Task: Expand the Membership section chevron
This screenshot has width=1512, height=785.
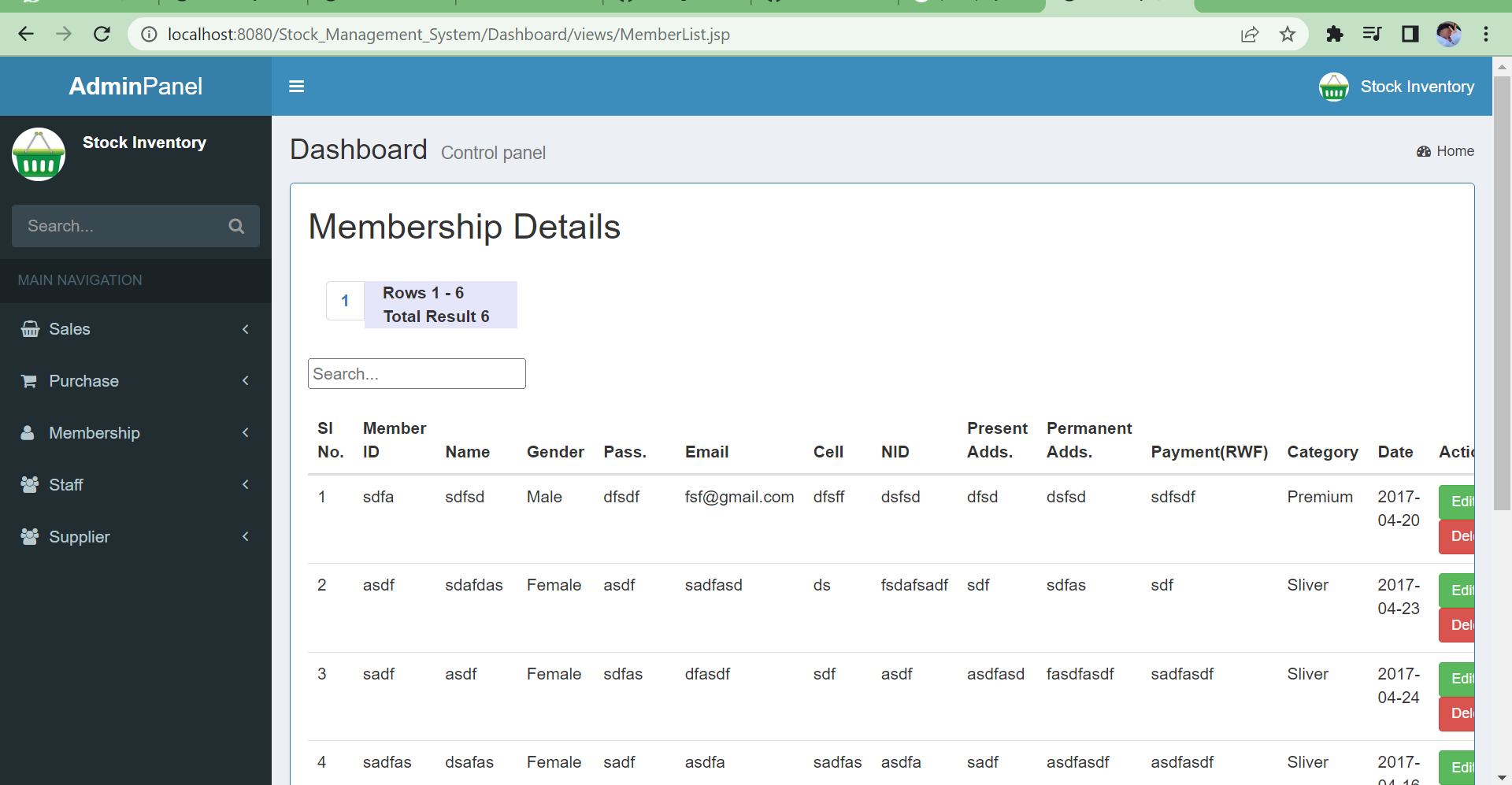Action: tap(245, 433)
